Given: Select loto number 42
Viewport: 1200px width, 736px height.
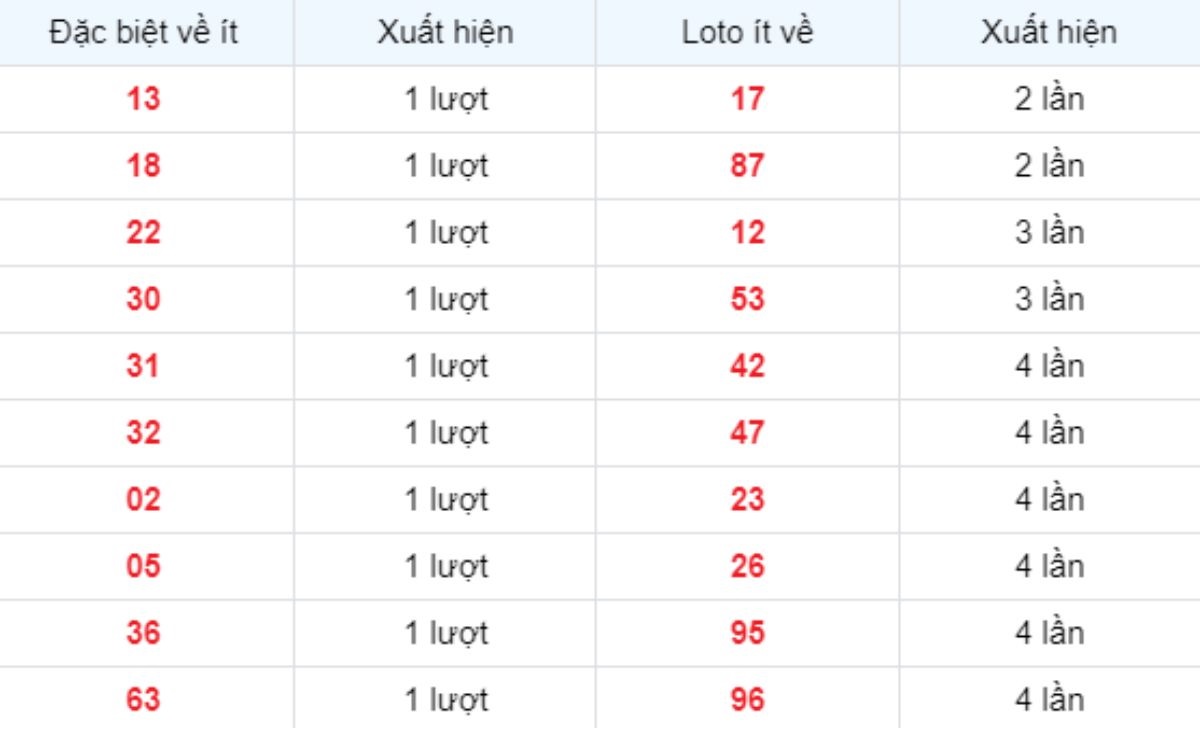Looking at the screenshot, I should click(747, 366).
